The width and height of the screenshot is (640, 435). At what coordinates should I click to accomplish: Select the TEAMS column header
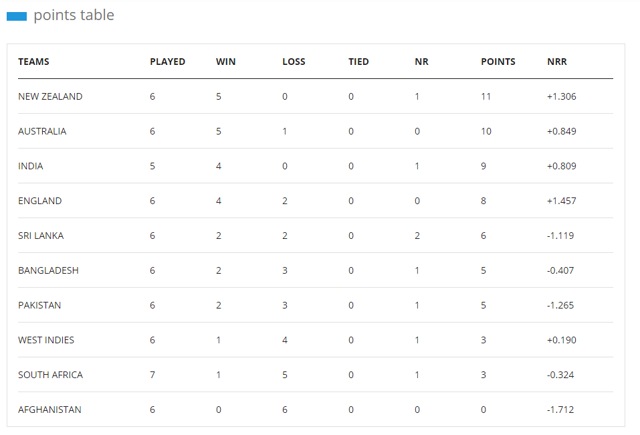33,62
